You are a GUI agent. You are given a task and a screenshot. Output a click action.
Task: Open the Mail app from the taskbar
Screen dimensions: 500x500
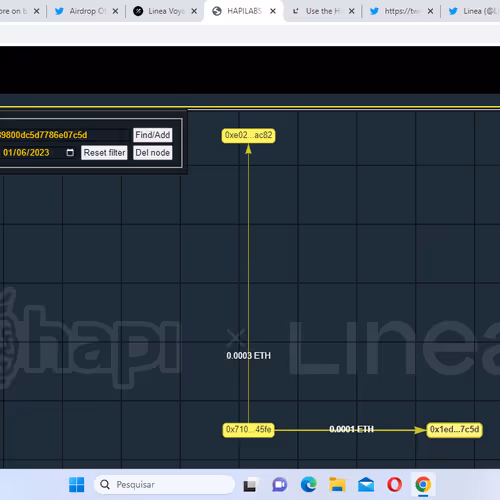point(366,485)
